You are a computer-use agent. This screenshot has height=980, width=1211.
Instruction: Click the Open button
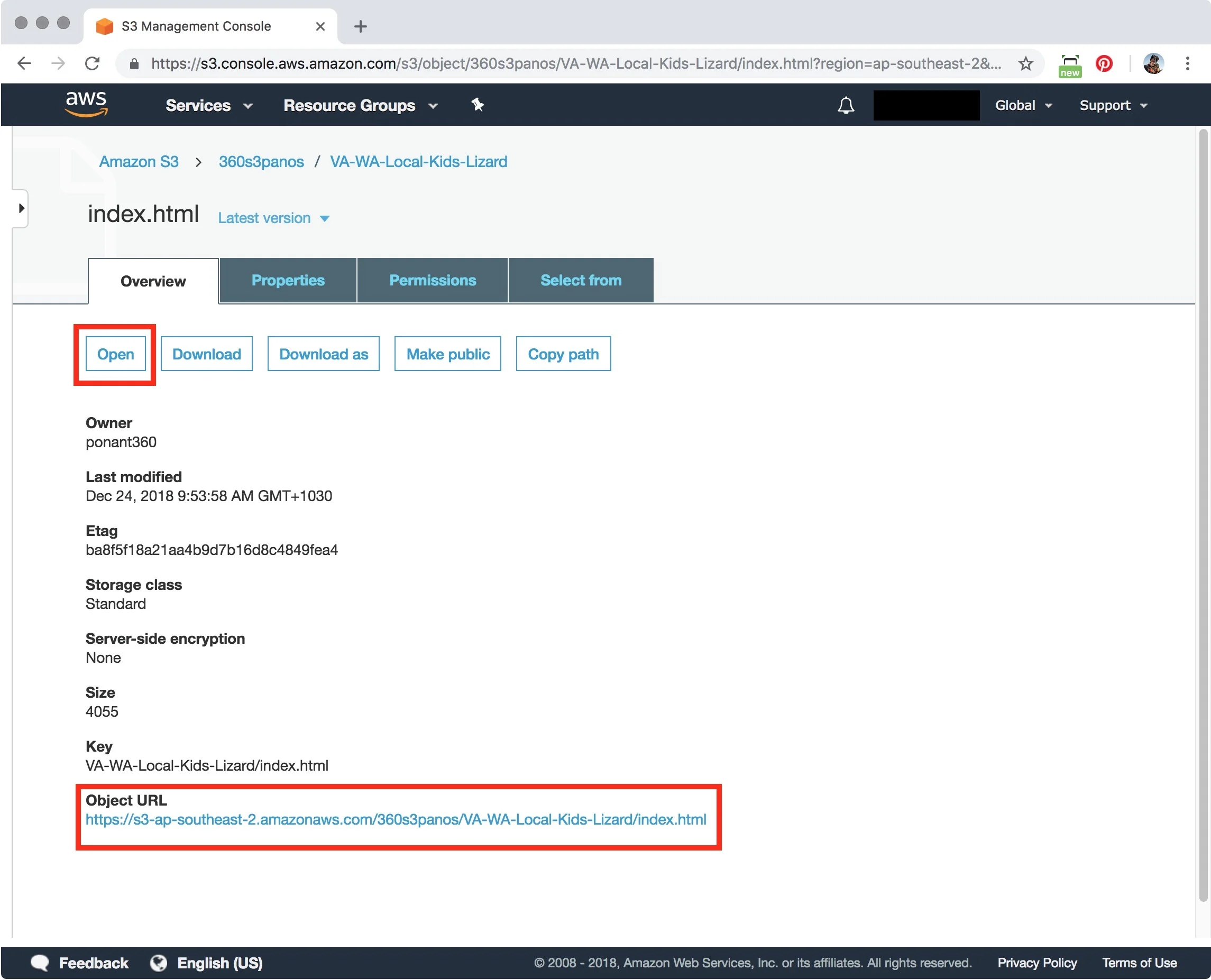pos(116,354)
